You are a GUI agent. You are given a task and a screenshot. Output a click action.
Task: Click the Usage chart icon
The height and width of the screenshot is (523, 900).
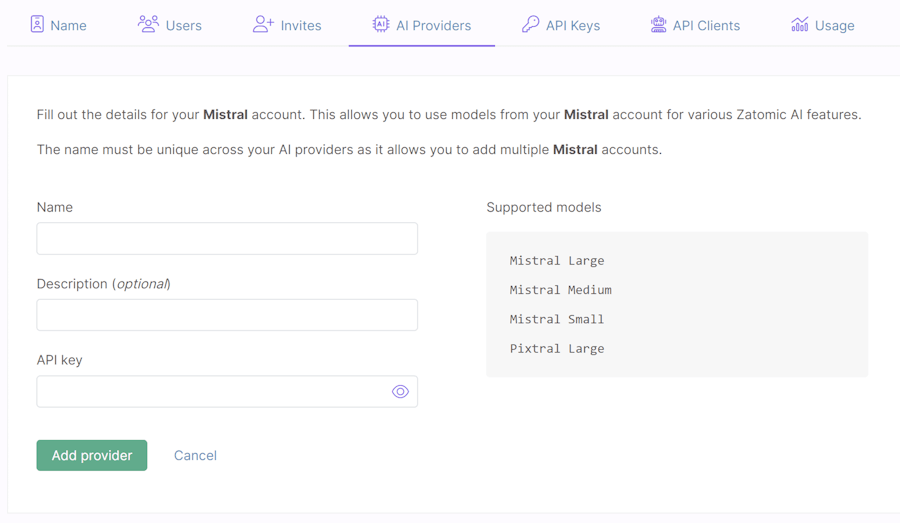(800, 24)
